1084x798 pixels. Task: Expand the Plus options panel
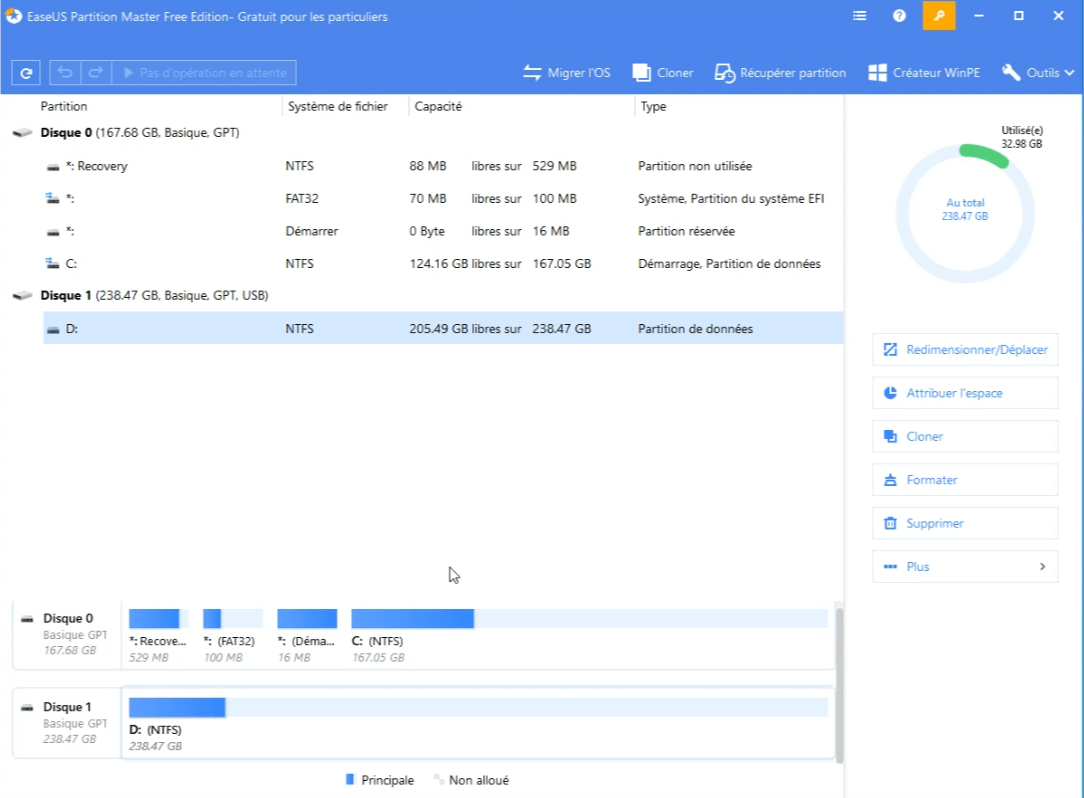click(x=964, y=566)
